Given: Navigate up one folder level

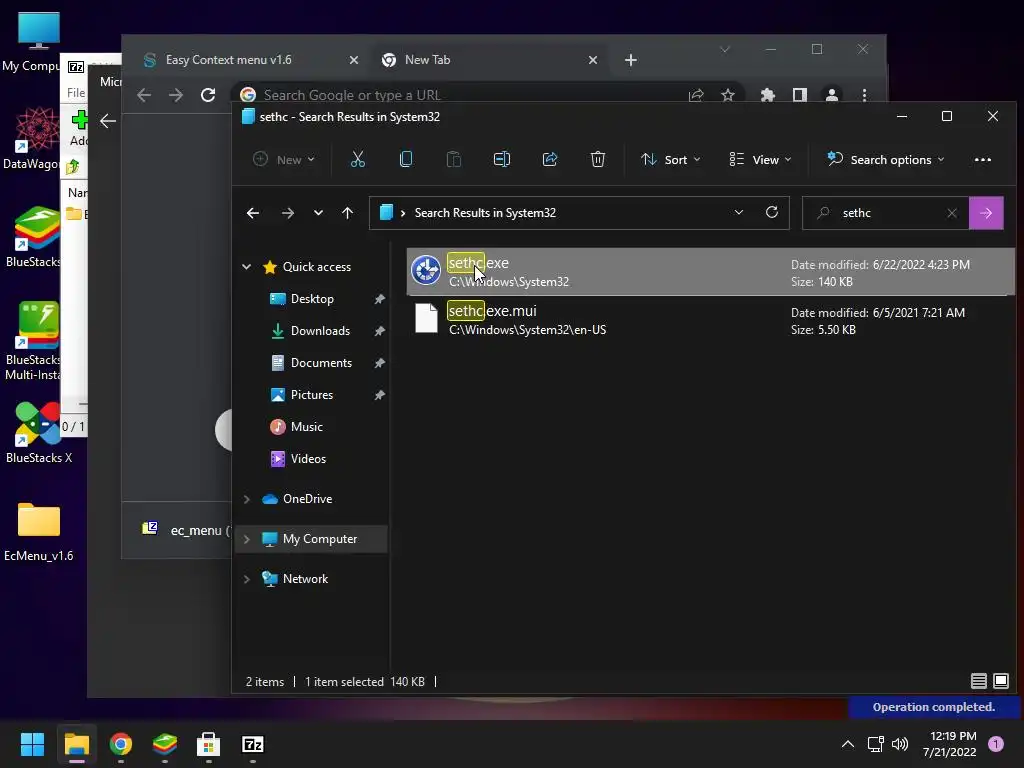Looking at the screenshot, I should coord(347,213).
